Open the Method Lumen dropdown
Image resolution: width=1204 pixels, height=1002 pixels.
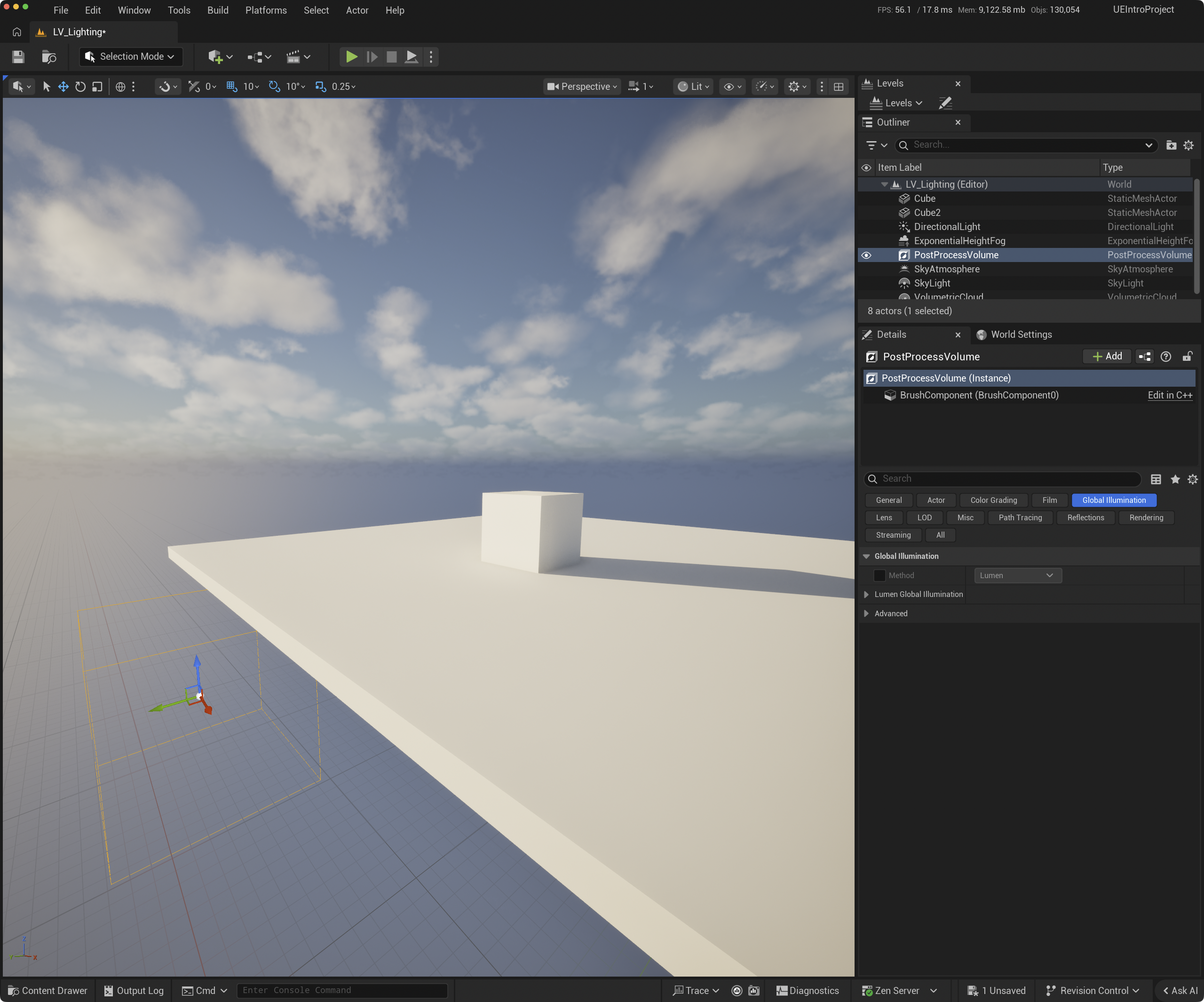coord(1018,575)
